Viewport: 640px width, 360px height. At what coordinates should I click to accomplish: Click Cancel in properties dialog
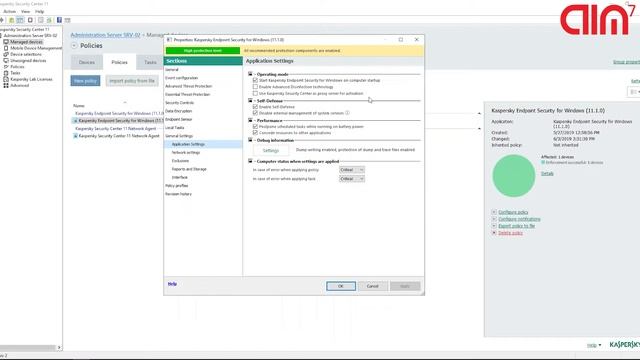pos(372,286)
